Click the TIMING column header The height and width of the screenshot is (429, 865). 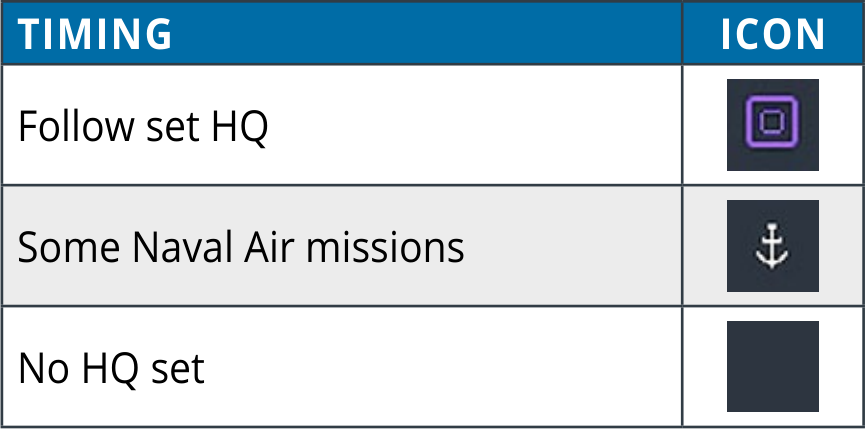point(96,34)
